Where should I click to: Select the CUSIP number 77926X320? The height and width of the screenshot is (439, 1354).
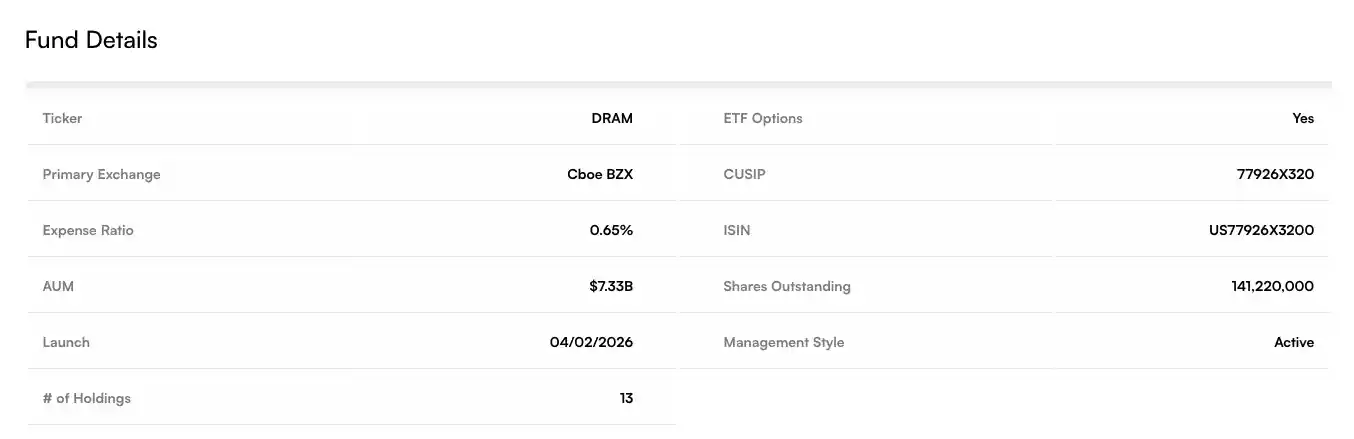pyautogui.click(x=1275, y=174)
